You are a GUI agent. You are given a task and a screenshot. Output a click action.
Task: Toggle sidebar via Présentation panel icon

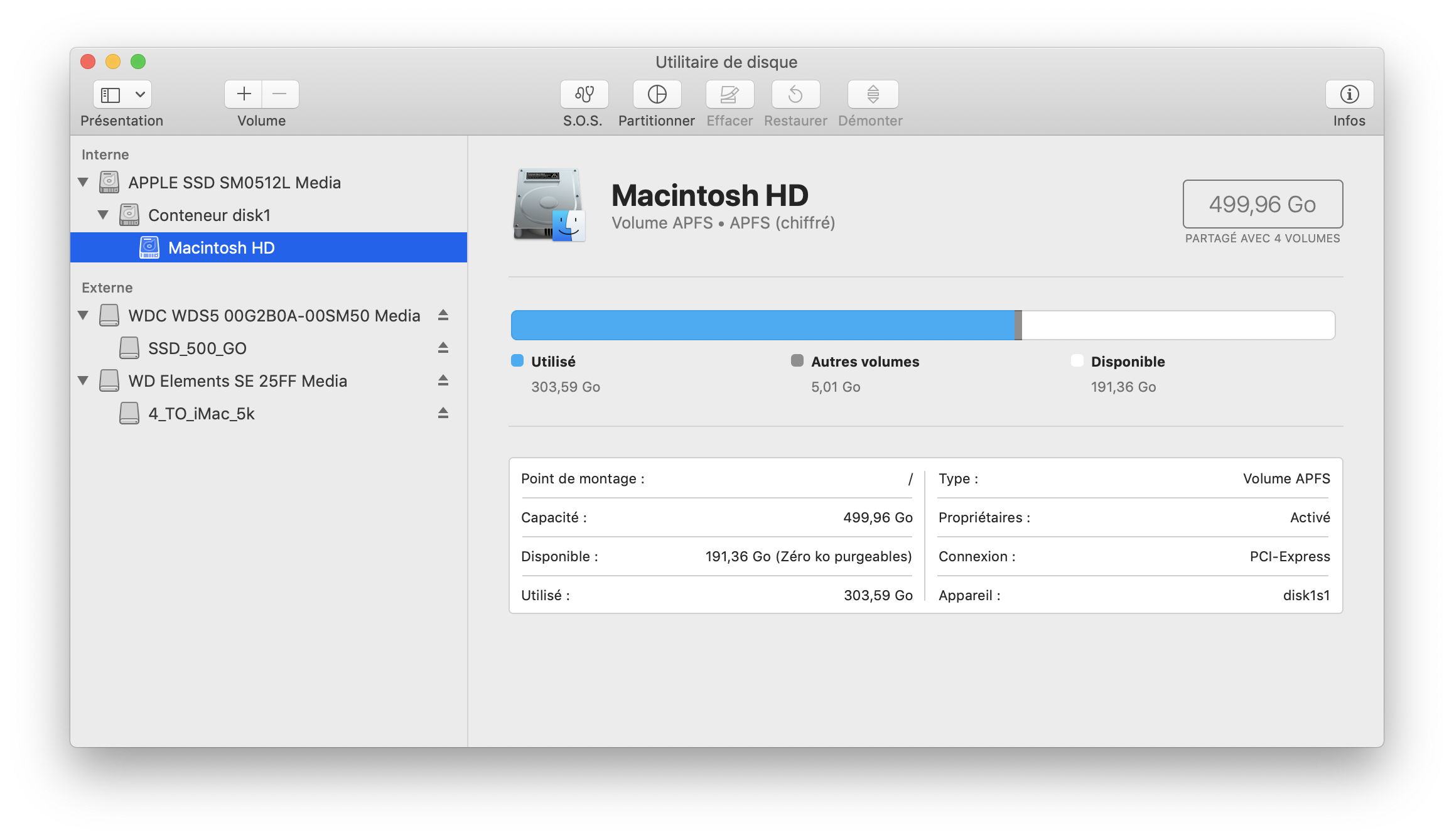111,94
